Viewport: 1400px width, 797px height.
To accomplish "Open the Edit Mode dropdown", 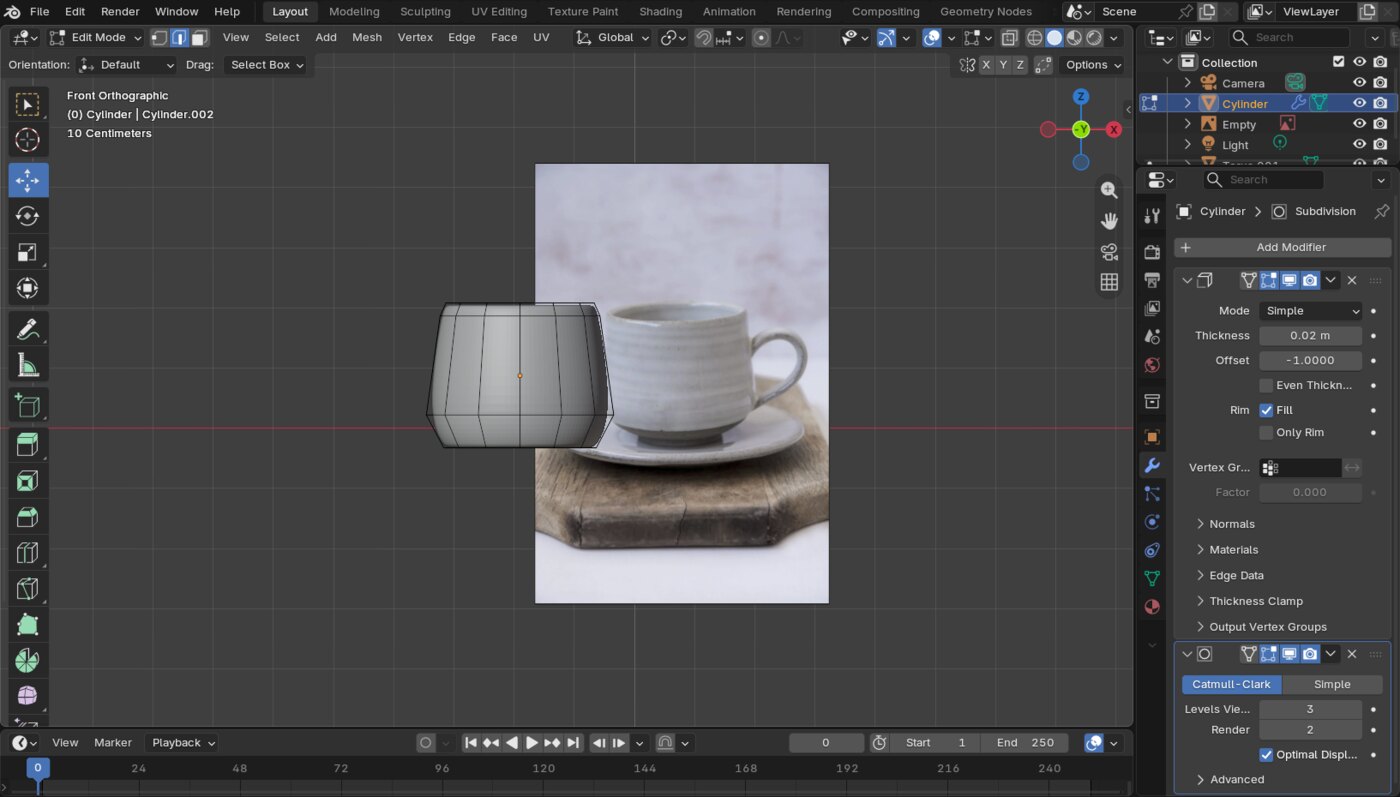I will pos(95,37).
